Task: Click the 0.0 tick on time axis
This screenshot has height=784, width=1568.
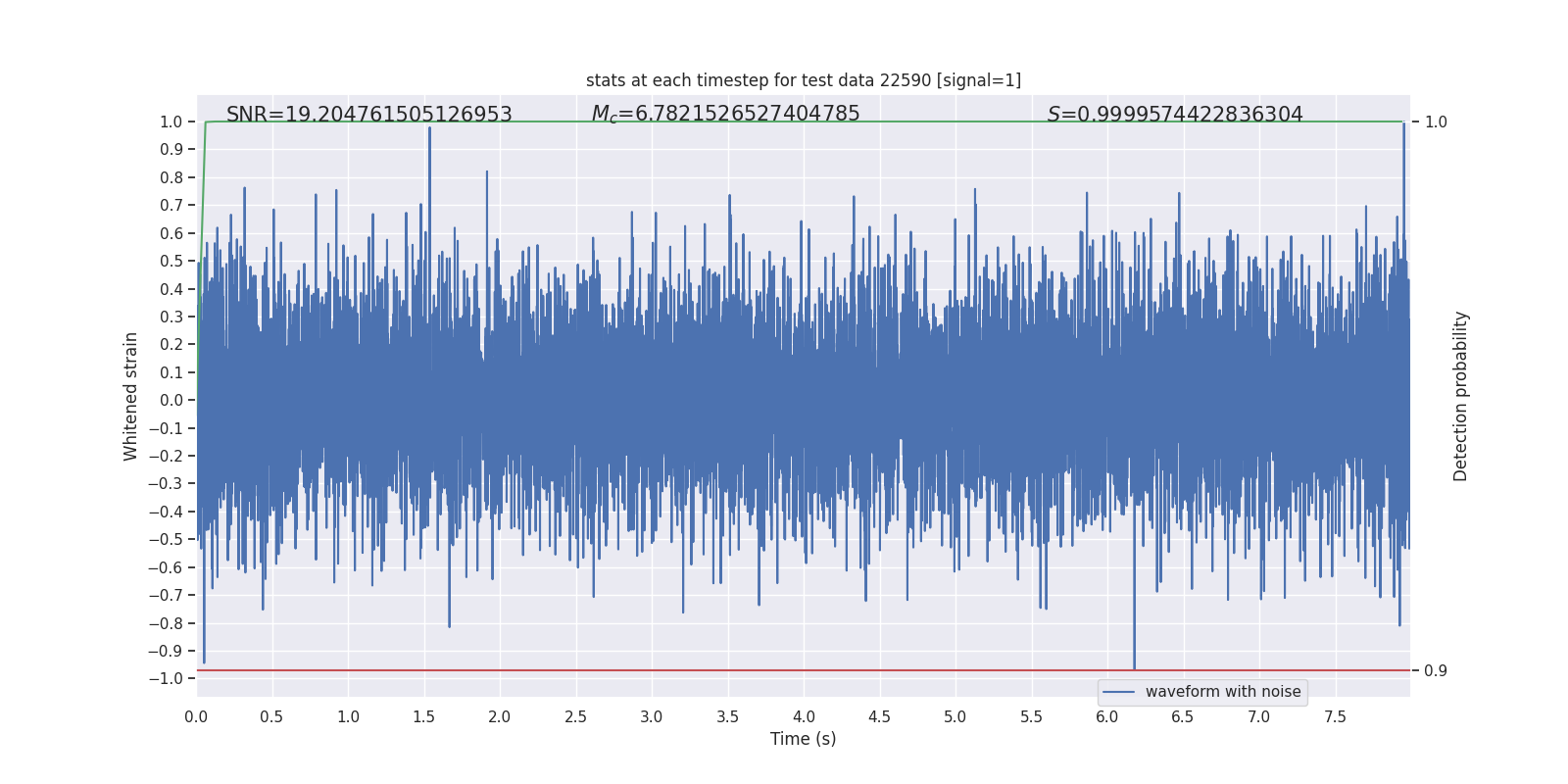Action: pos(196,717)
